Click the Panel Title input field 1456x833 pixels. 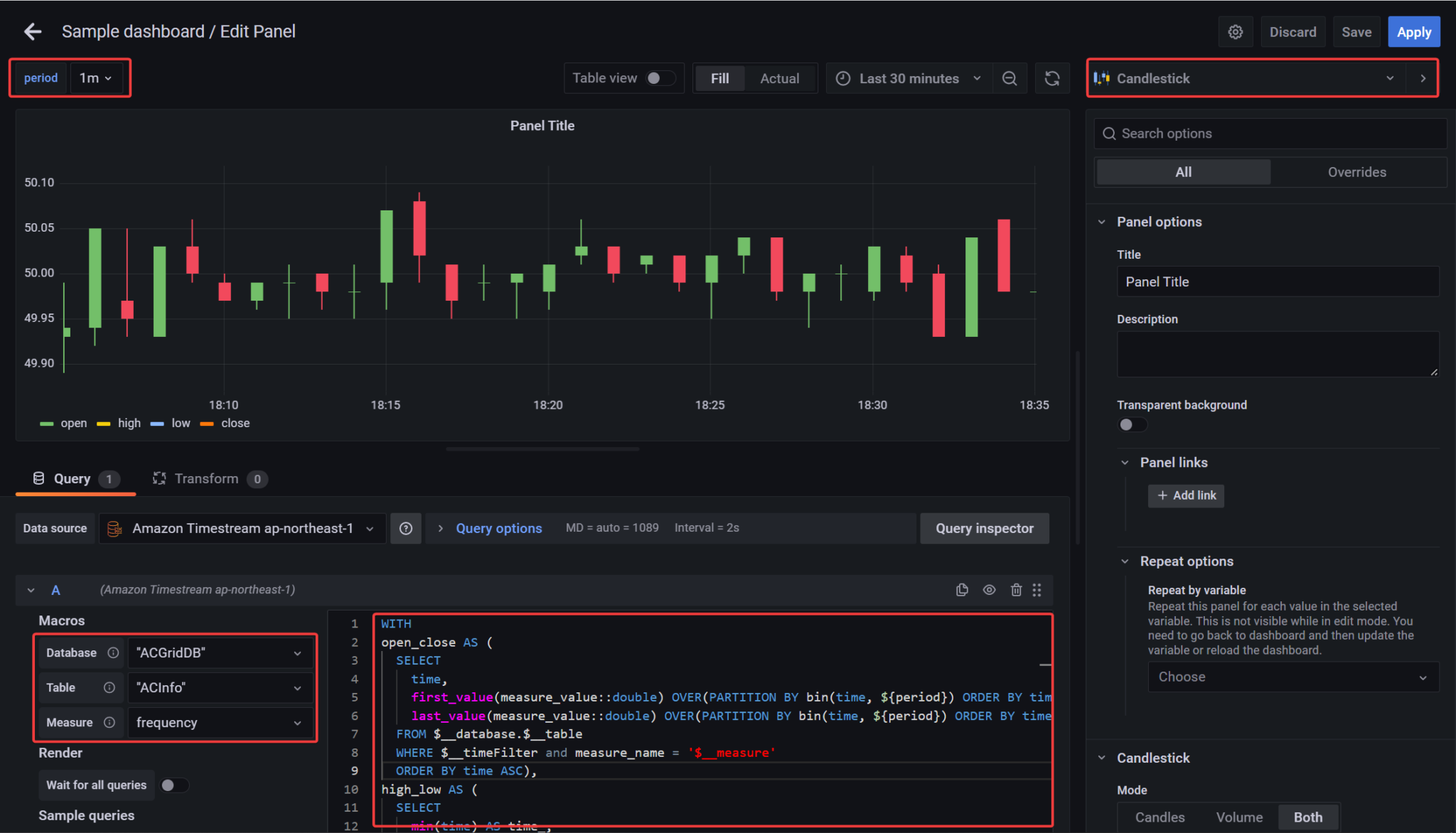click(1278, 281)
